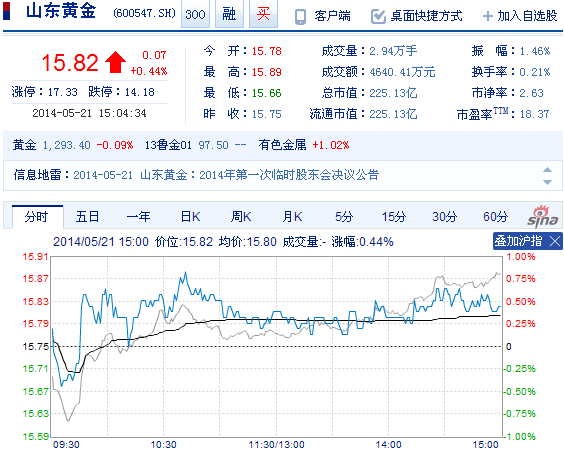Close the 叠加沪指 overlay with X
This screenshot has height=453, width=564.
pyautogui.click(x=555, y=241)
